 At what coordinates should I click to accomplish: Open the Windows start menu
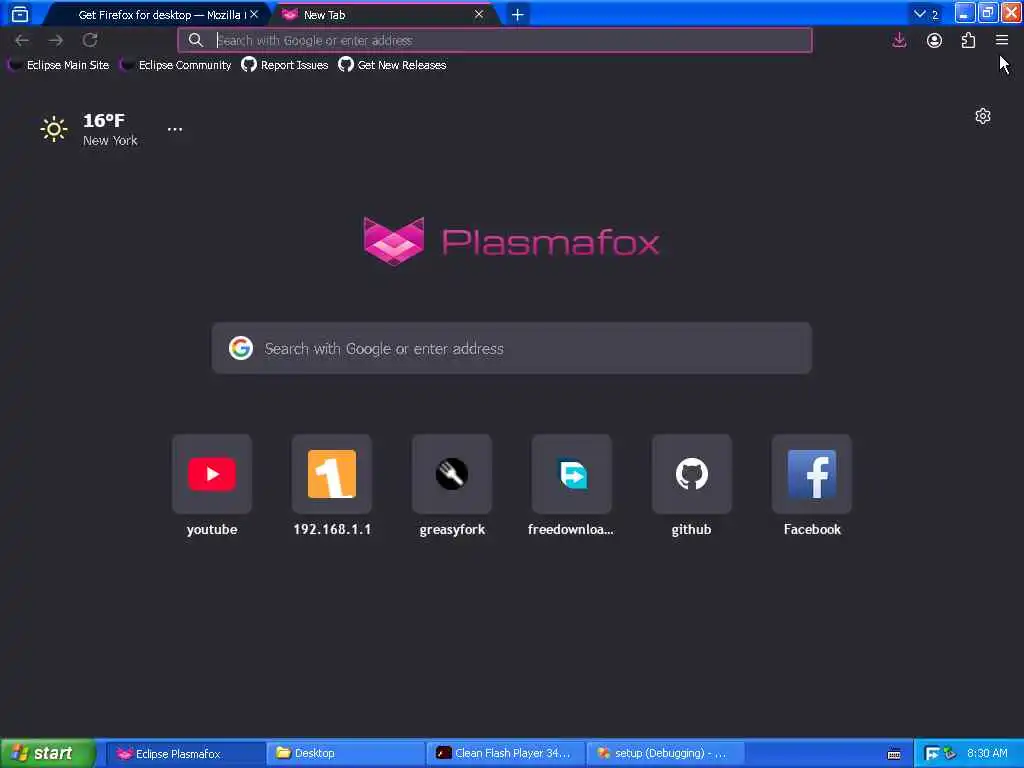point(48,753)
